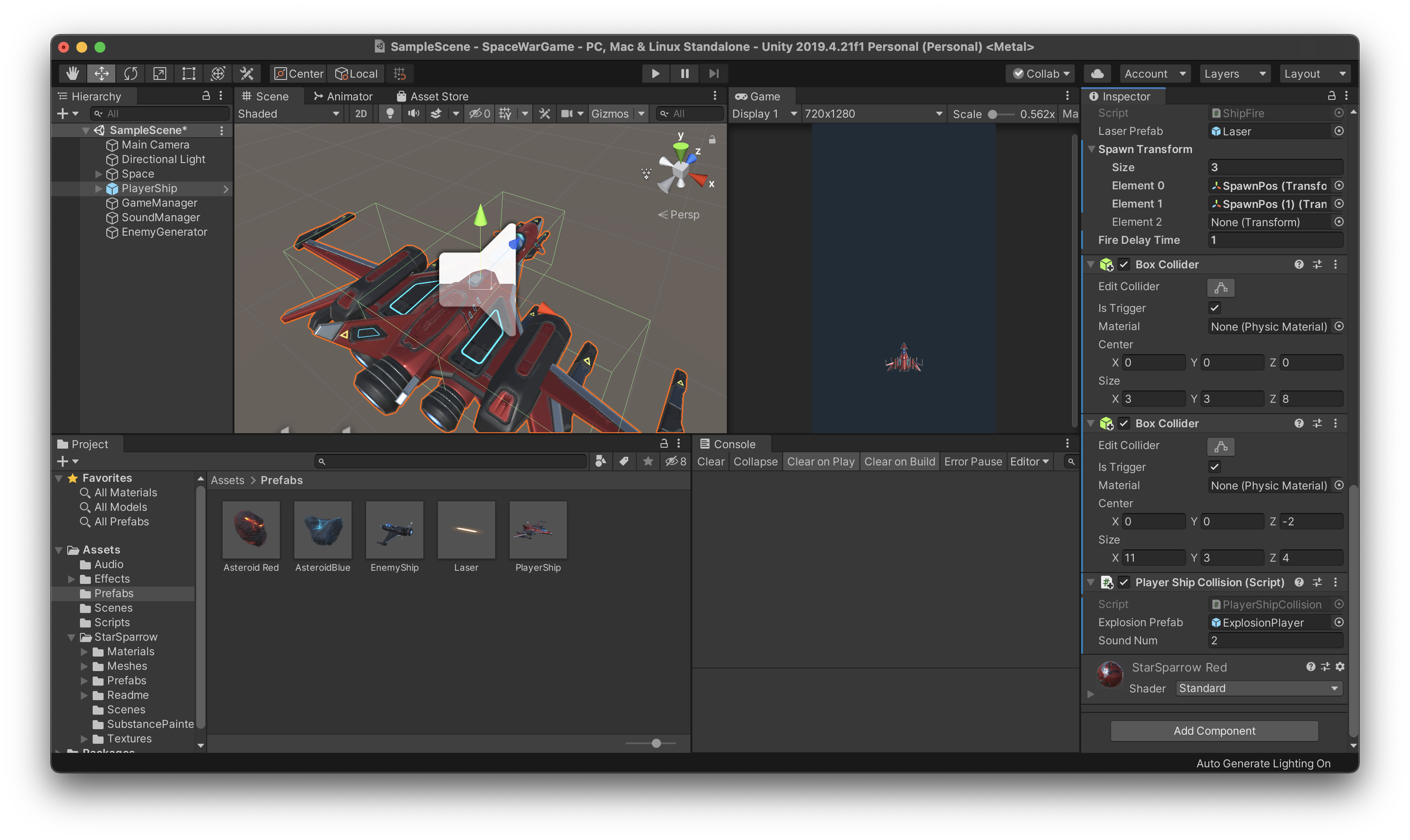This screenshot has width=1410, height=840.
Task: Select the Rect transform tool
Action: tap(189, 74)
